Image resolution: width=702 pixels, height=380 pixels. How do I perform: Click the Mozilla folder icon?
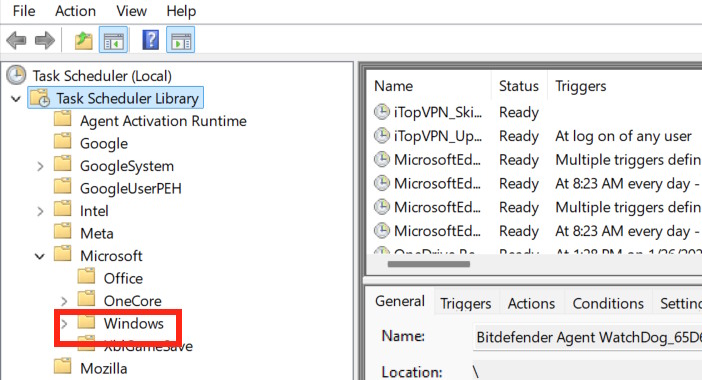tap(63, 367)
